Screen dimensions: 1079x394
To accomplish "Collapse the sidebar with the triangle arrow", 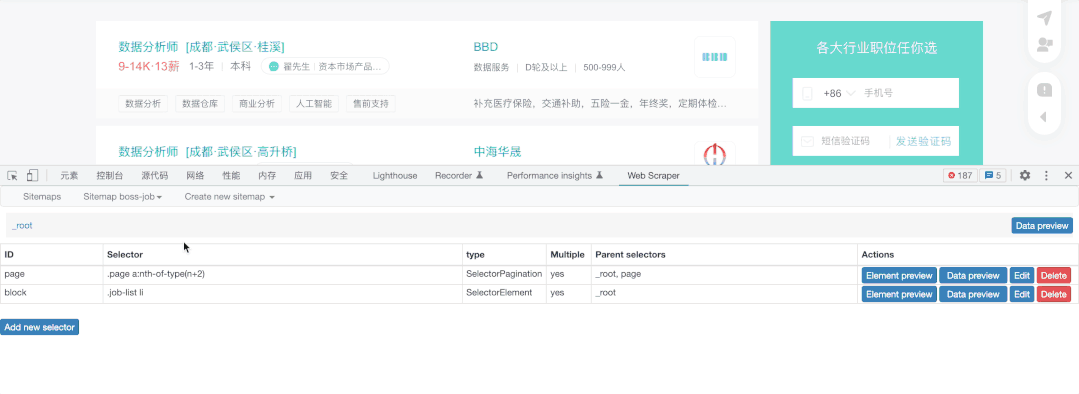I will point(1043,117).
